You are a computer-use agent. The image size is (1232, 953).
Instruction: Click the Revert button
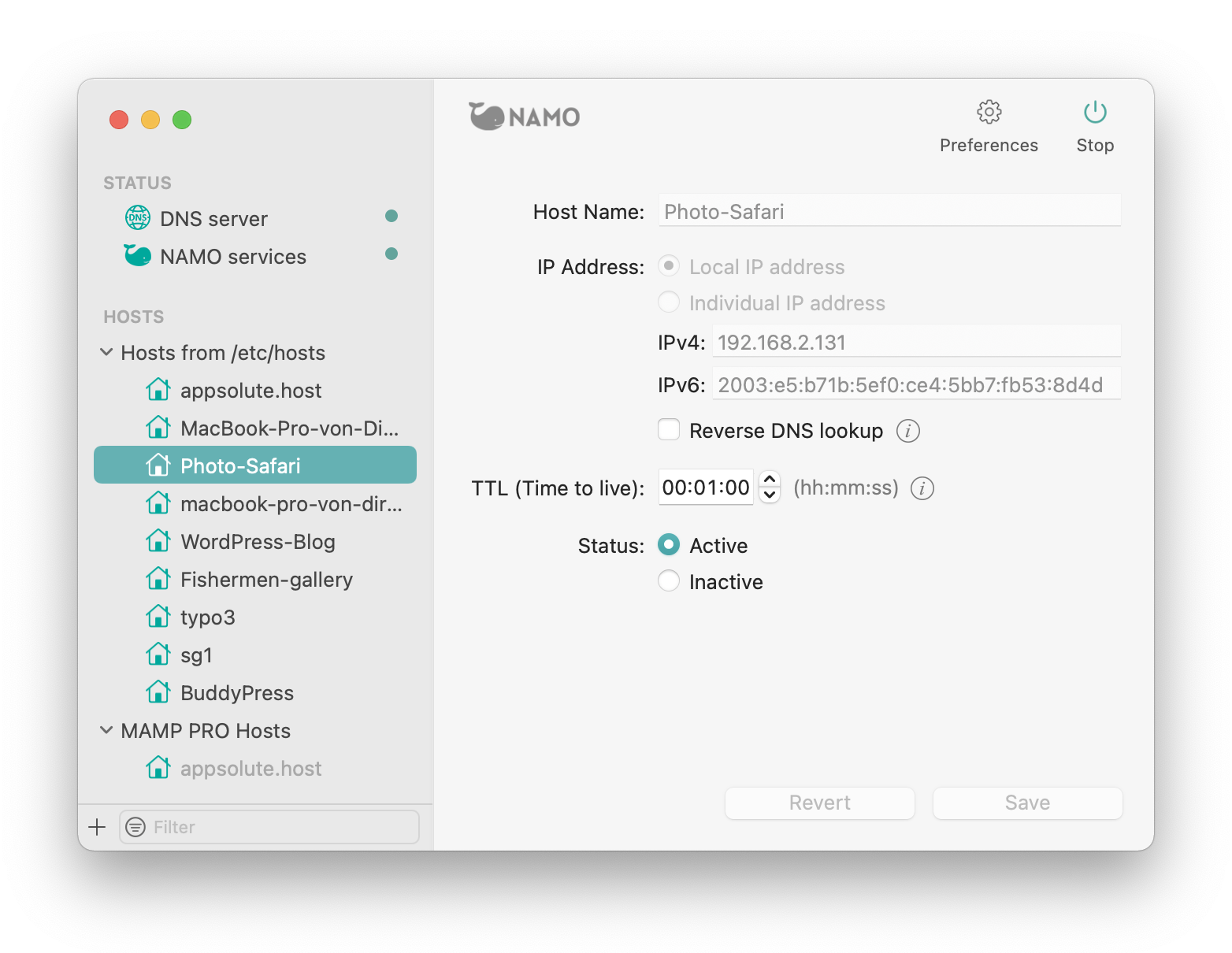click(x=819, y=803)
